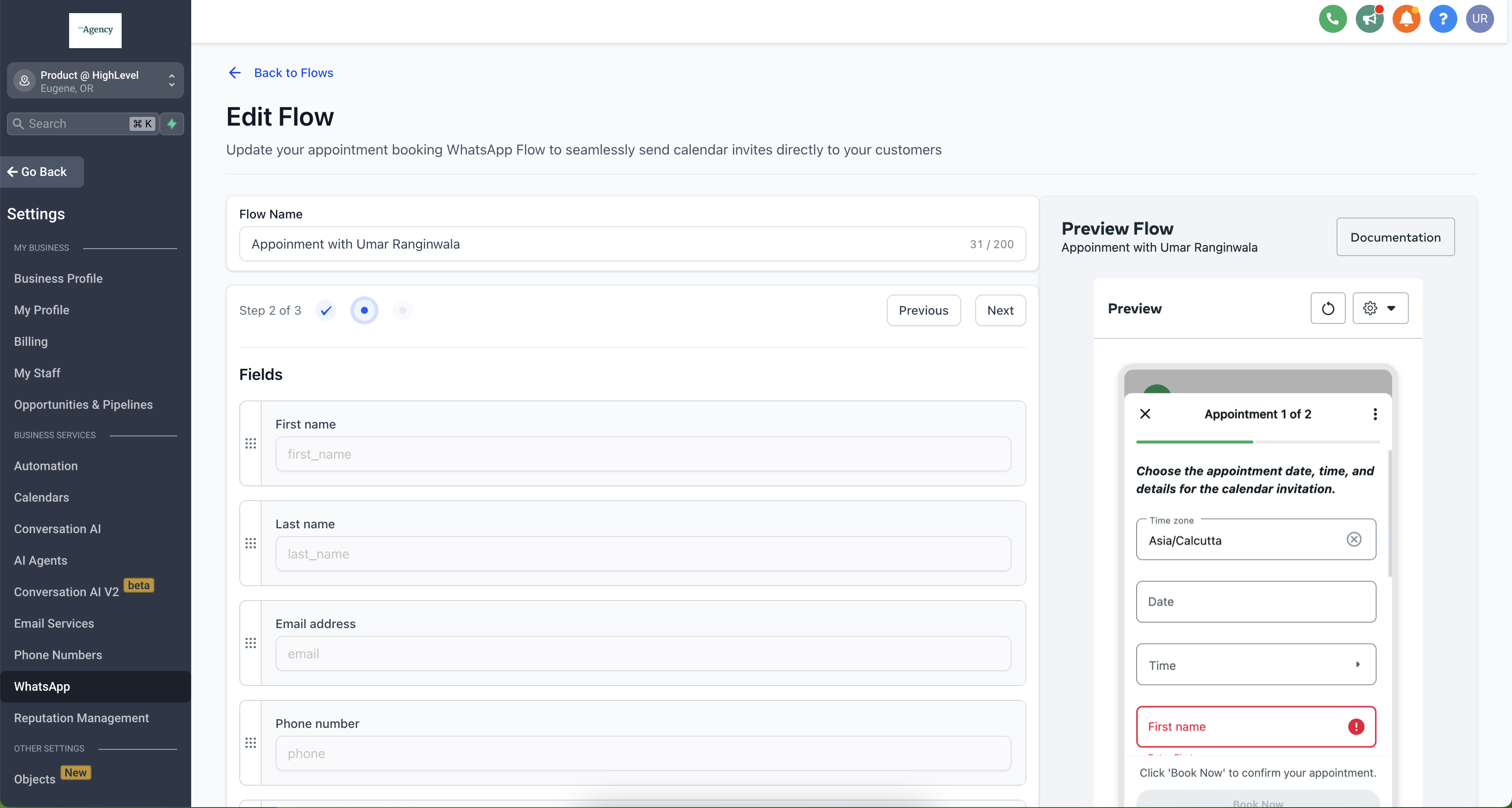The height and width of the screenshot is (808, 1512).
Task: Open the megaphone announcements icon
Action: coord(1369,19)
